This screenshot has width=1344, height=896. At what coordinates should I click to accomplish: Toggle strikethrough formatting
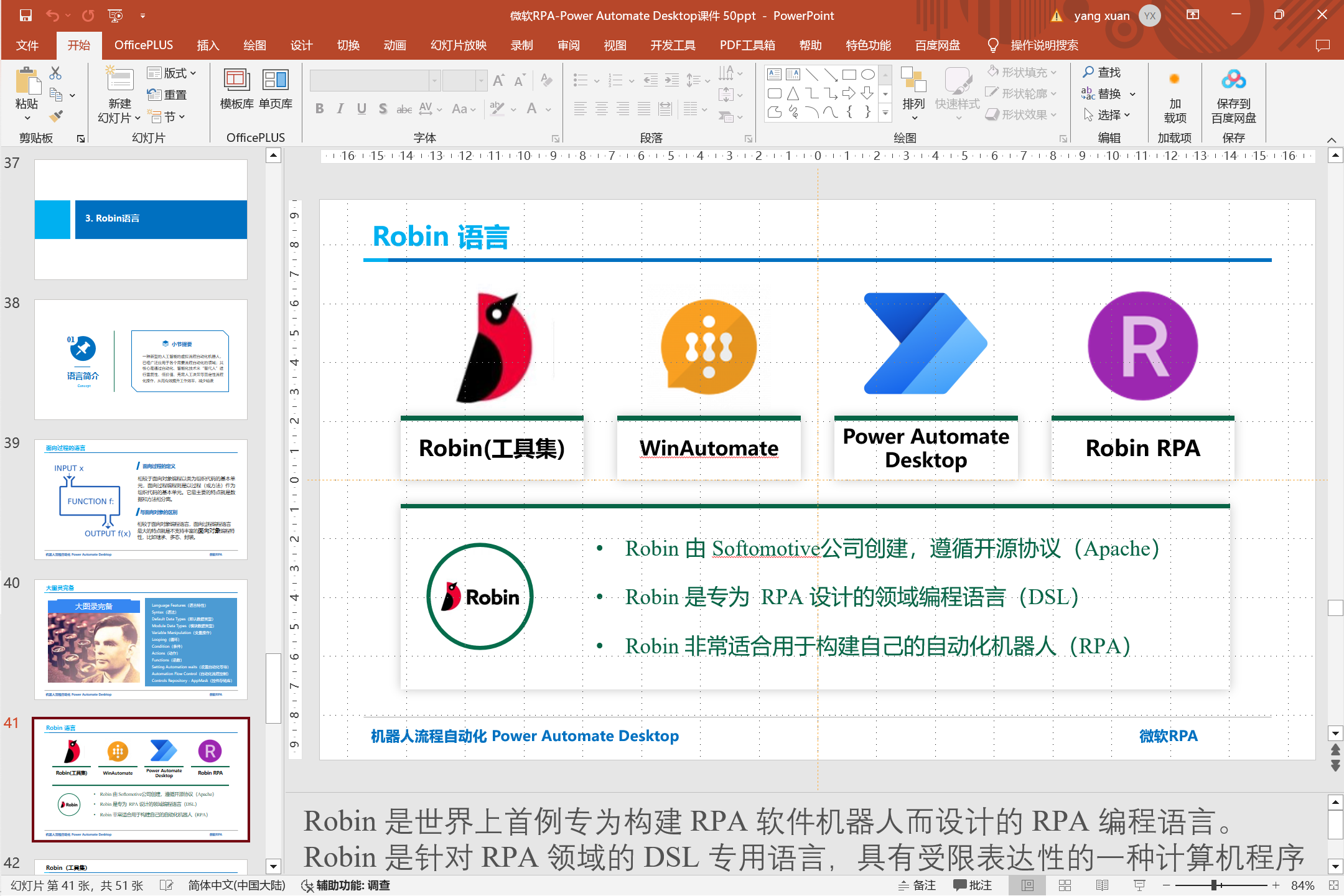tap(404, 109)
